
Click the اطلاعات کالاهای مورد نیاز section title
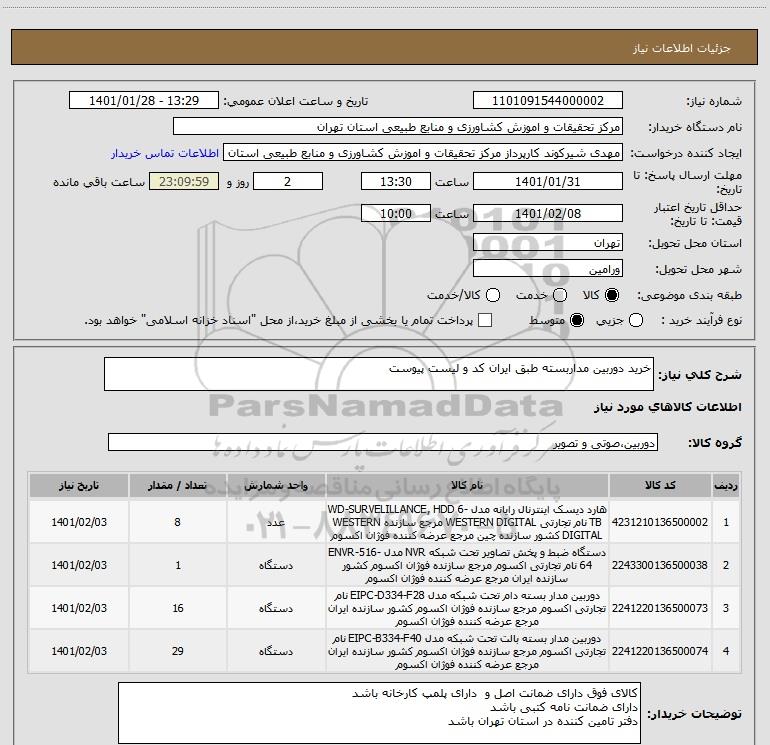[x=667, y=407]
